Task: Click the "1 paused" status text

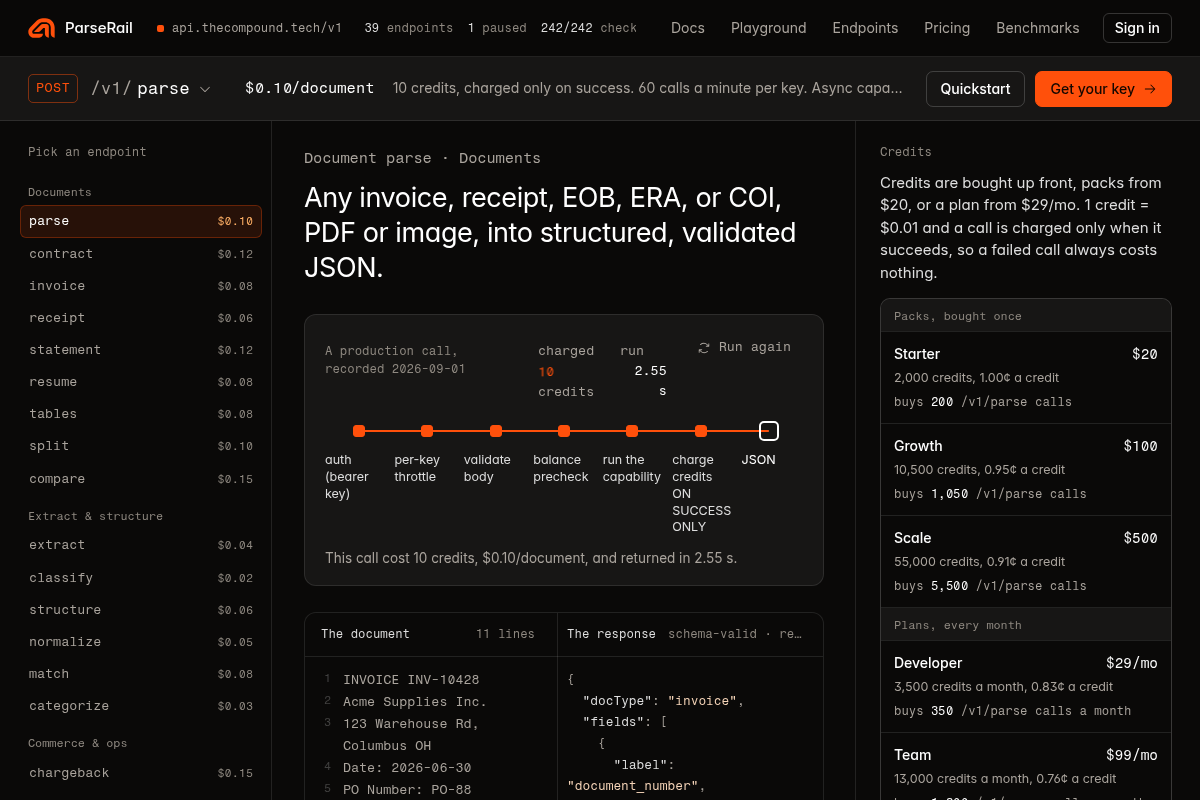Action: point(497,28)
